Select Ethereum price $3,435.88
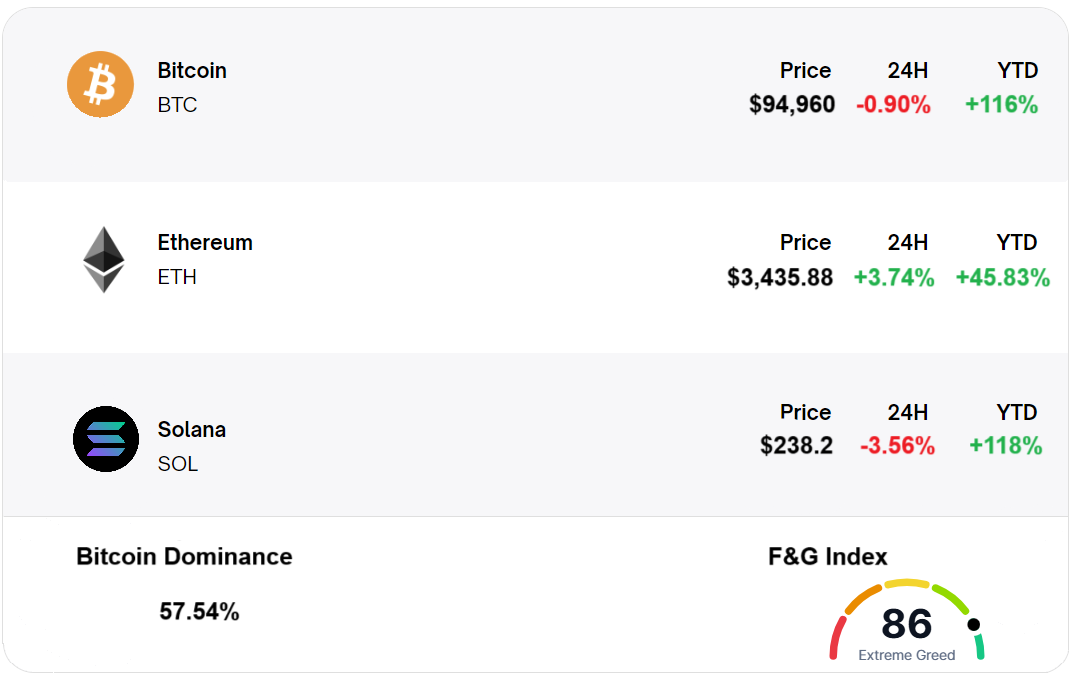1071x677 pixels. click(780, 277)
